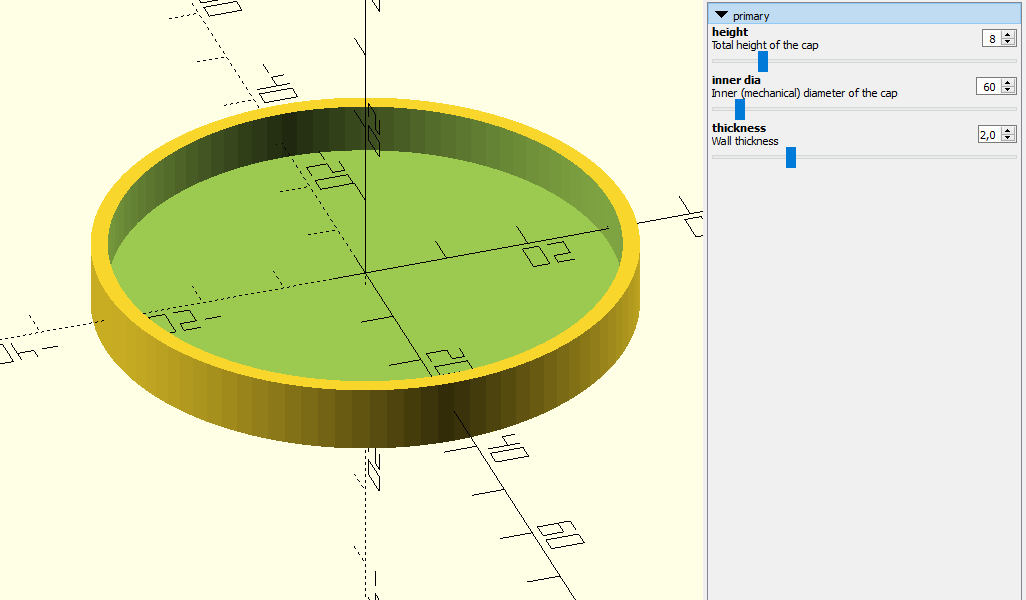
Task: Click the 'Wall thickness' description label
Action: [x=745, y=141]
